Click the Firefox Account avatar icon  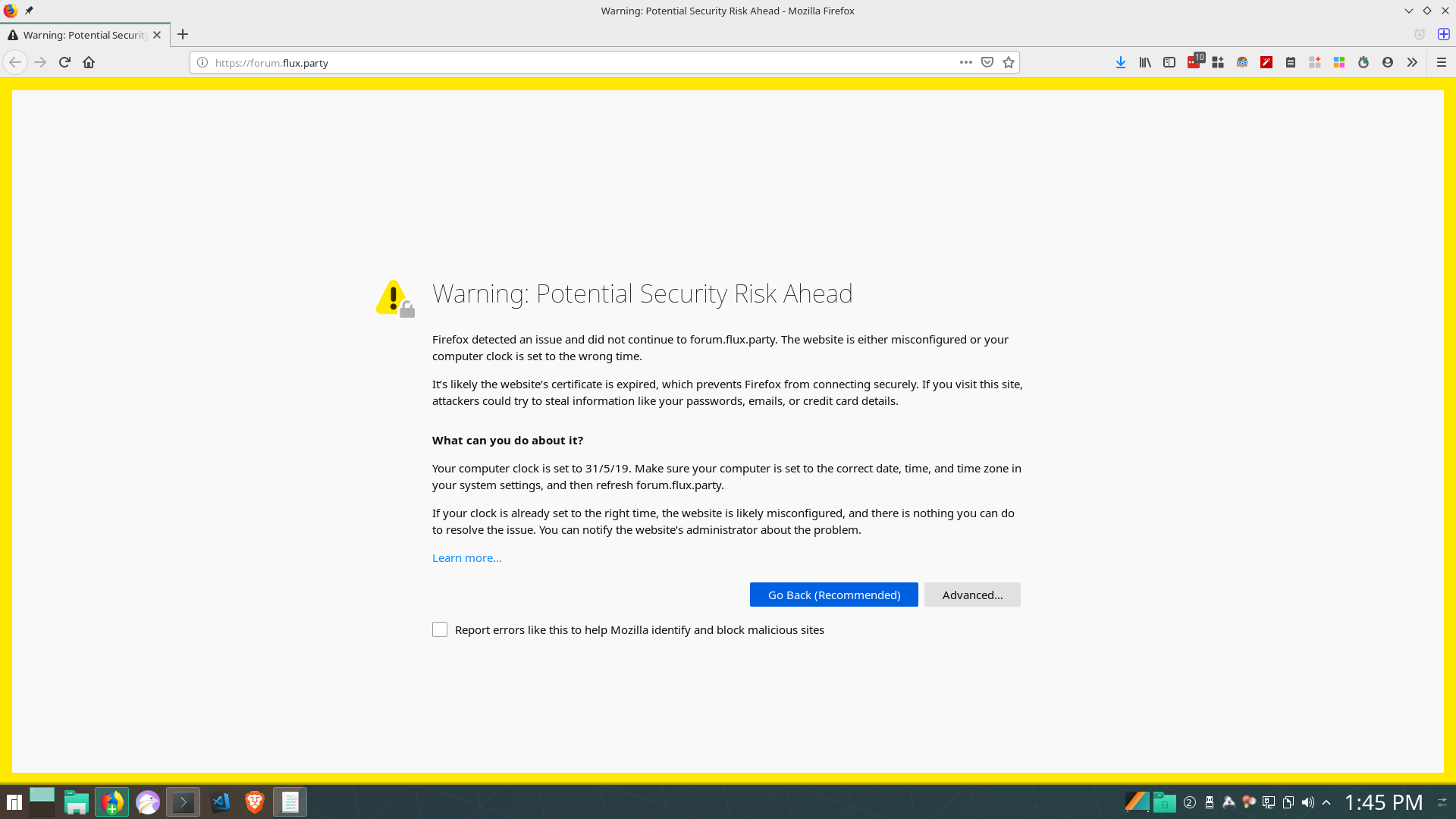[1387, 62]
